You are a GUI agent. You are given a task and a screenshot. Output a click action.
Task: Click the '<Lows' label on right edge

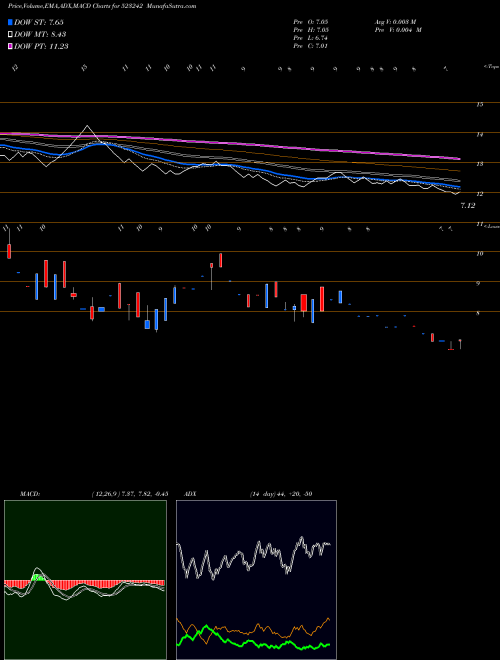492,226
